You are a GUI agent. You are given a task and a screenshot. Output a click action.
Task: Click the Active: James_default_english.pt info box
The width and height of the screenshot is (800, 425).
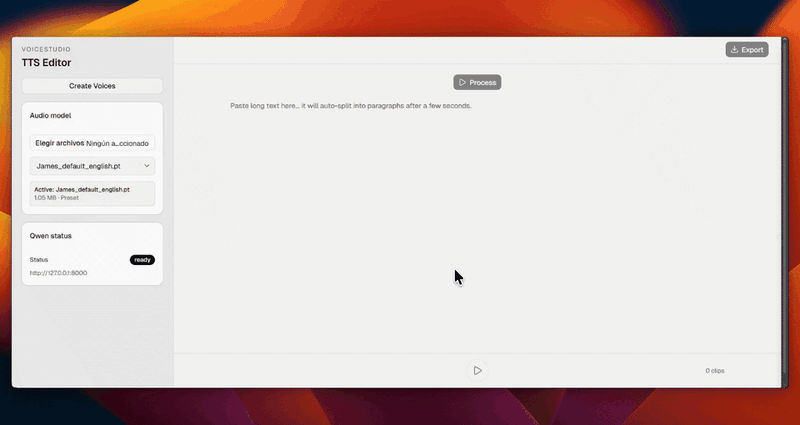(92, 193)
